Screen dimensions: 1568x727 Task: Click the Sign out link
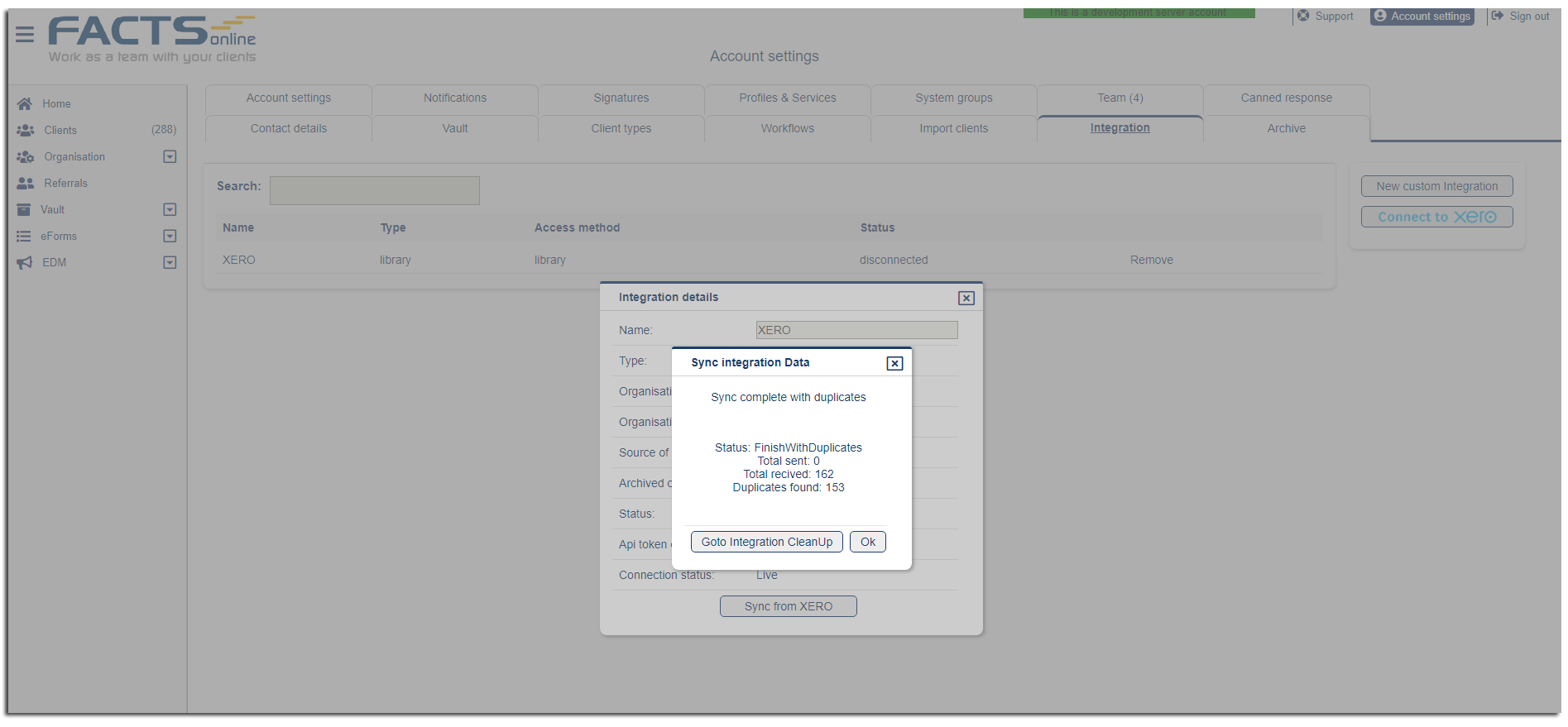tap(1529, 16)
